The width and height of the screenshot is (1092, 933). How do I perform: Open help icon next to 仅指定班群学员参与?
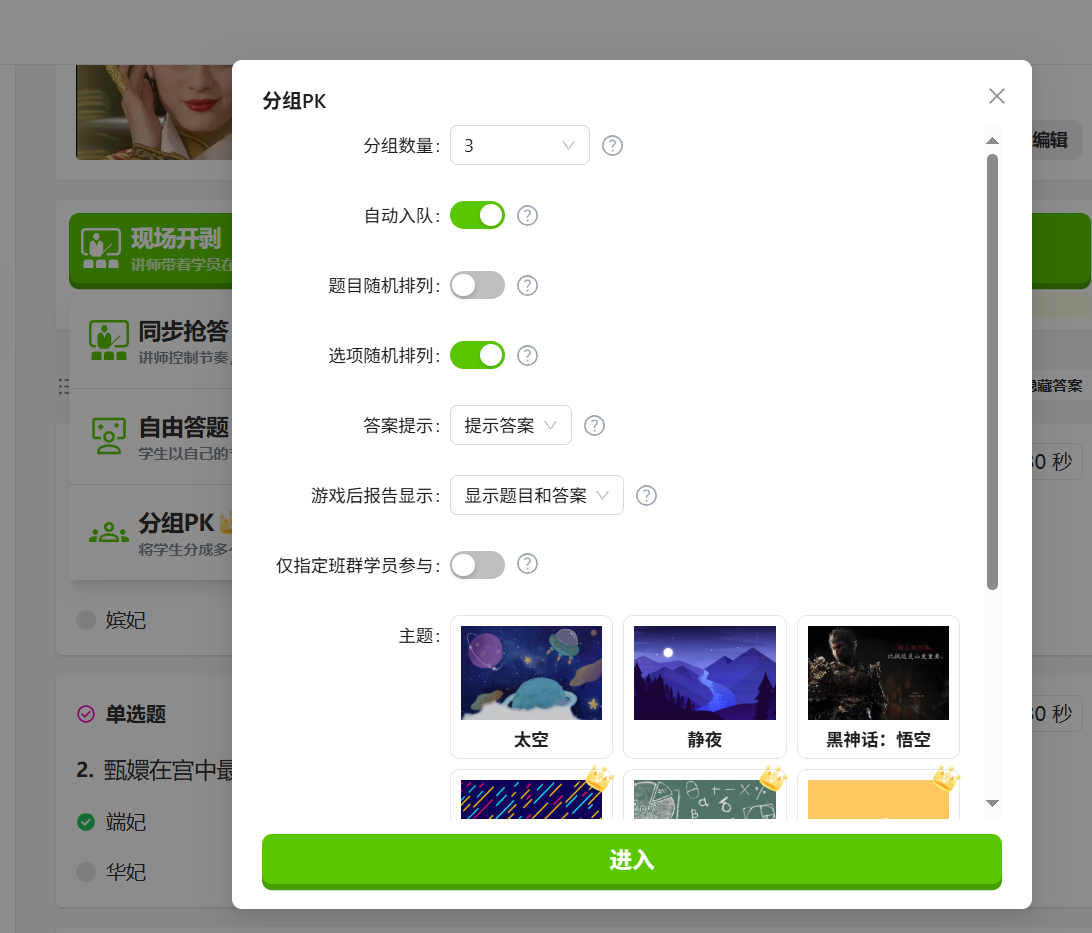(527, 564)
